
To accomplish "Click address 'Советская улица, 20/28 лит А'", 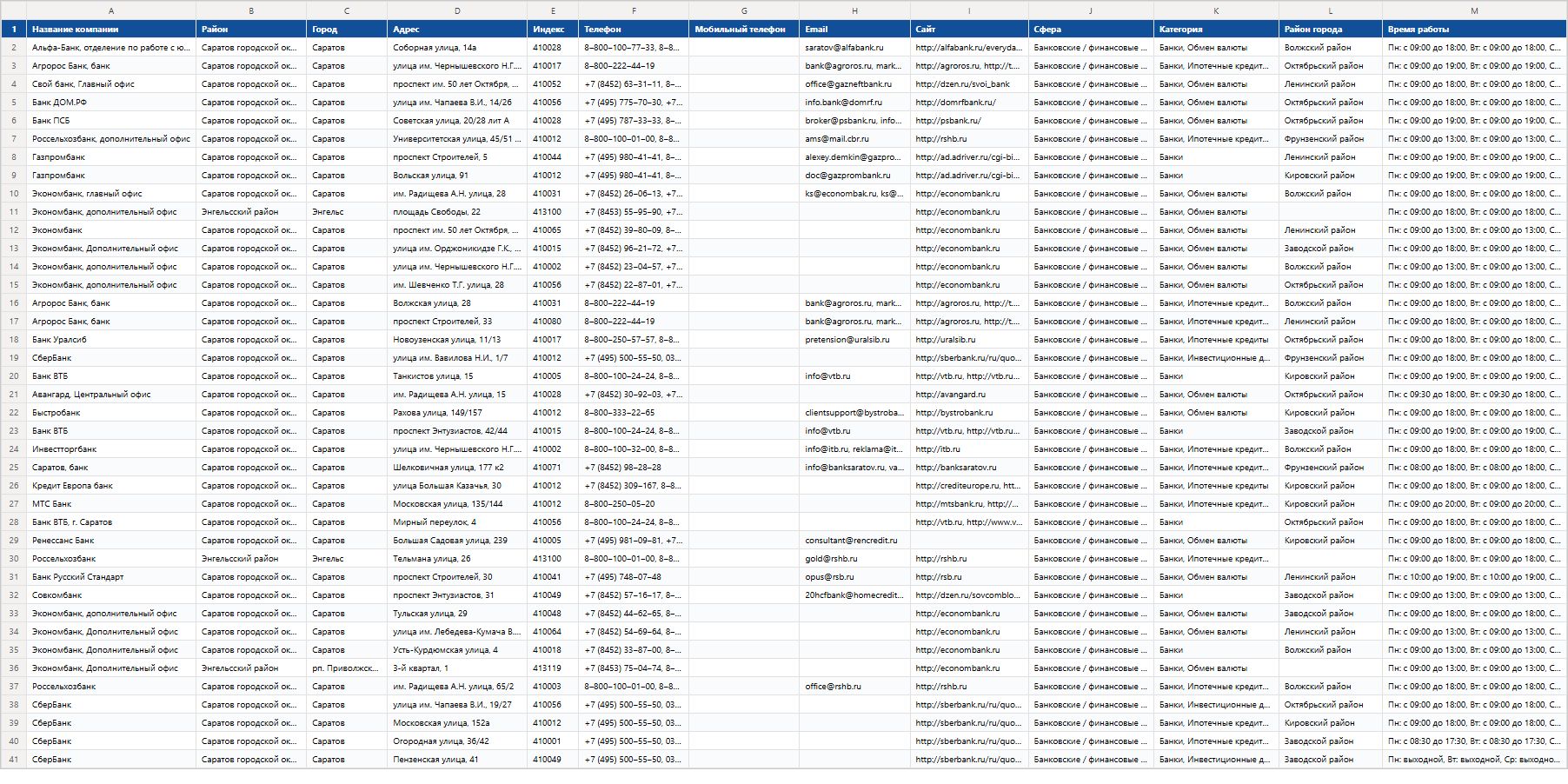I will coord(457,121).
